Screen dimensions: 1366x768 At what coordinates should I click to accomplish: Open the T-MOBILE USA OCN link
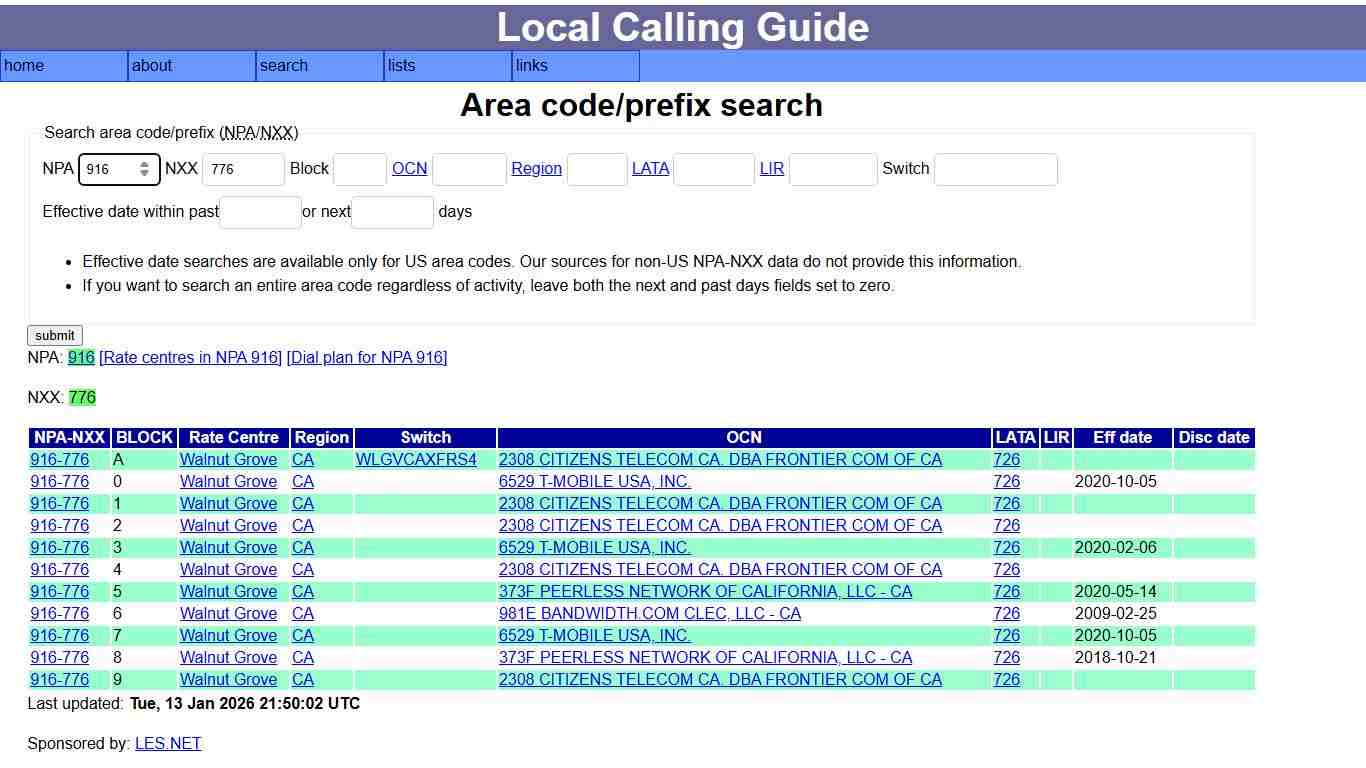pyautogui.click(x=594, y=481)
